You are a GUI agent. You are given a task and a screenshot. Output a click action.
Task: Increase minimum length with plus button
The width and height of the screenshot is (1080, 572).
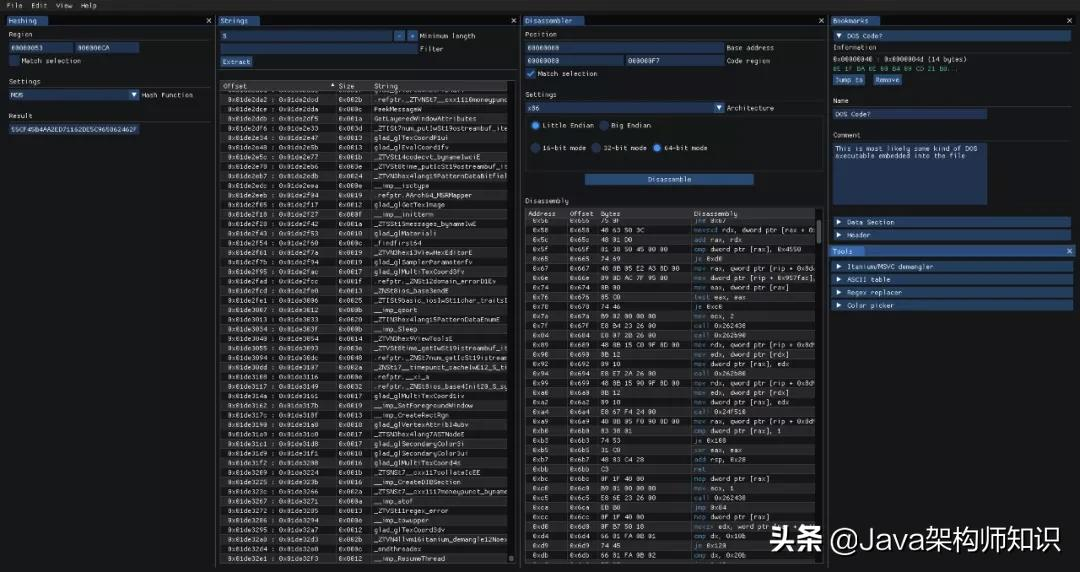tap(412, 36)
